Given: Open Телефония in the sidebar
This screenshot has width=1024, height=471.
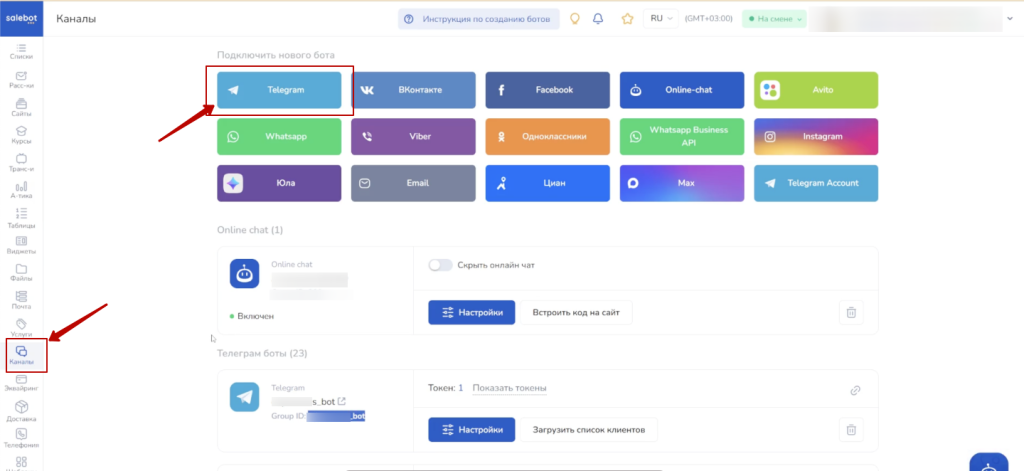Looking at the screenshot, I should 22,438.
